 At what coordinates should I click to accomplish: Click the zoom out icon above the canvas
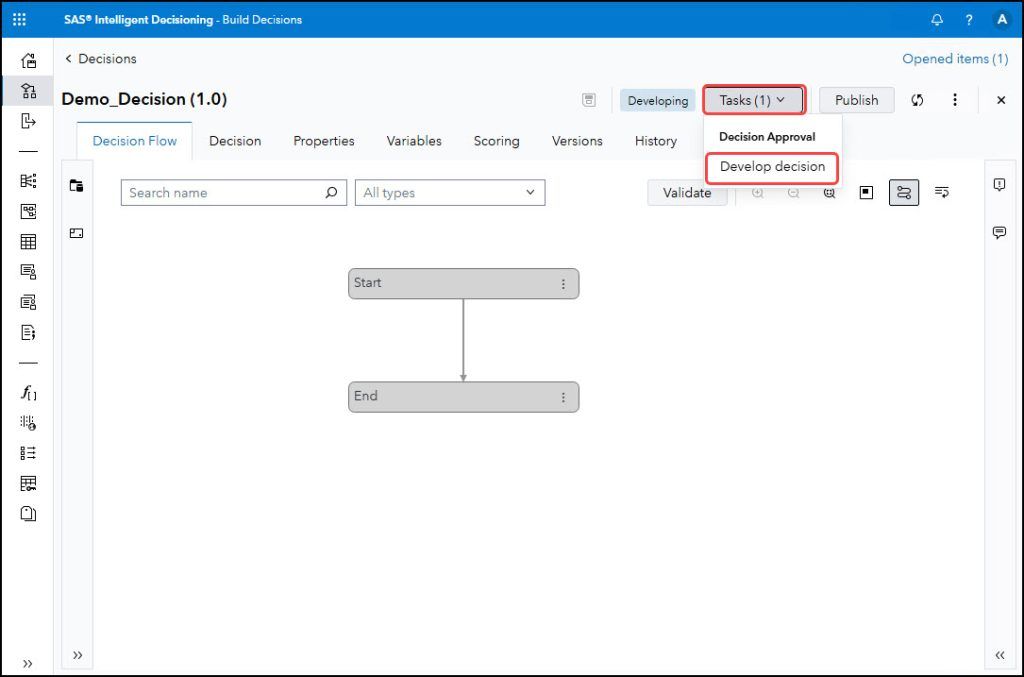tap(792, 193)
